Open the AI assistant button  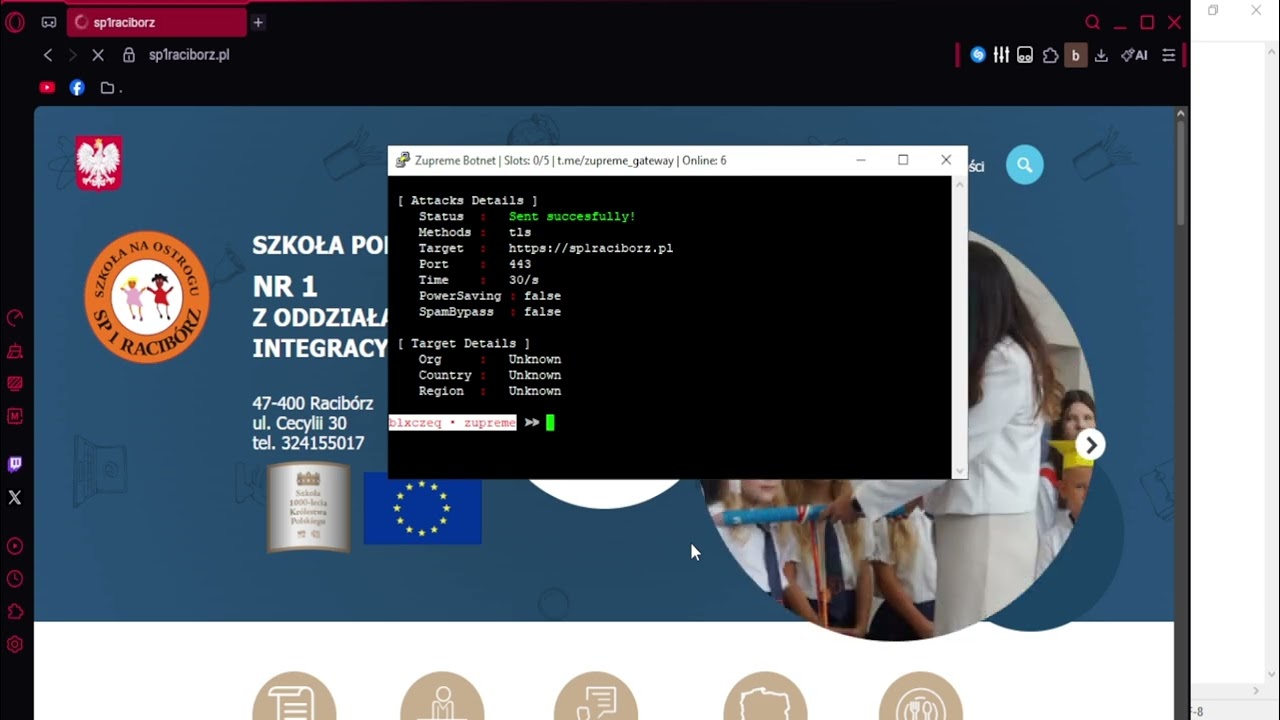(x=1134, y=55)
